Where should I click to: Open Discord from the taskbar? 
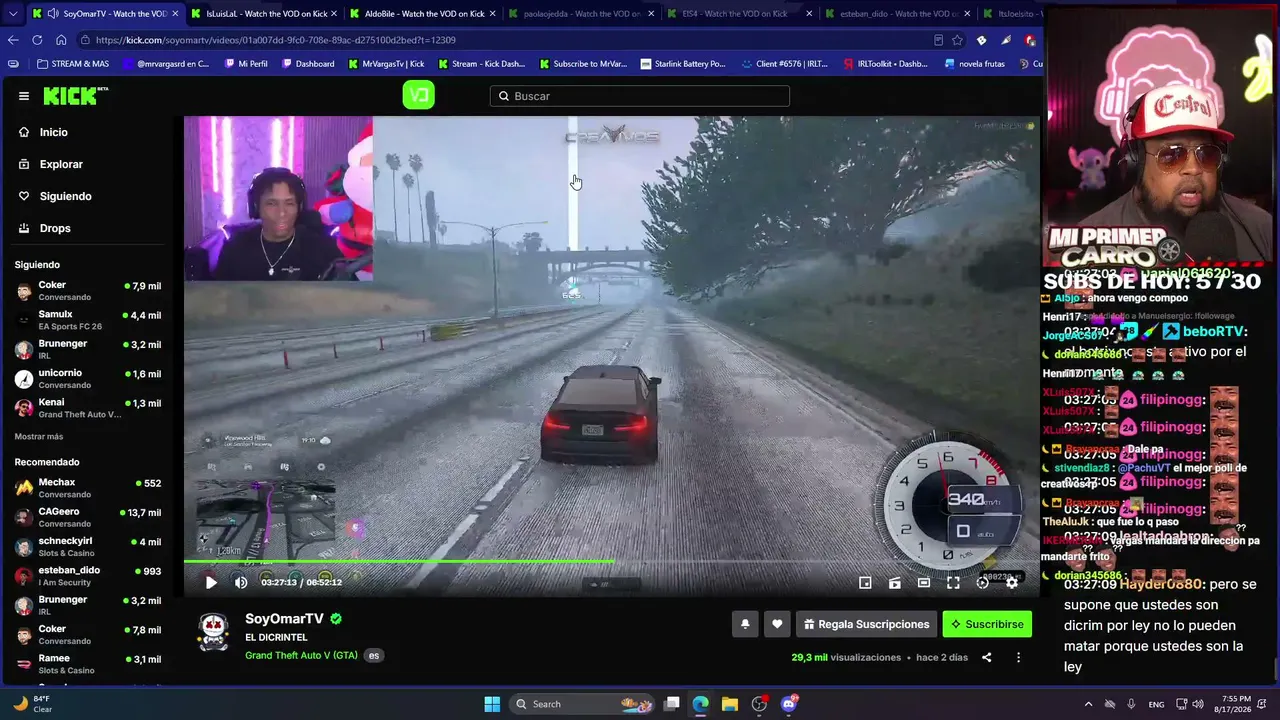pyautogui.click(x=788, y=704)
